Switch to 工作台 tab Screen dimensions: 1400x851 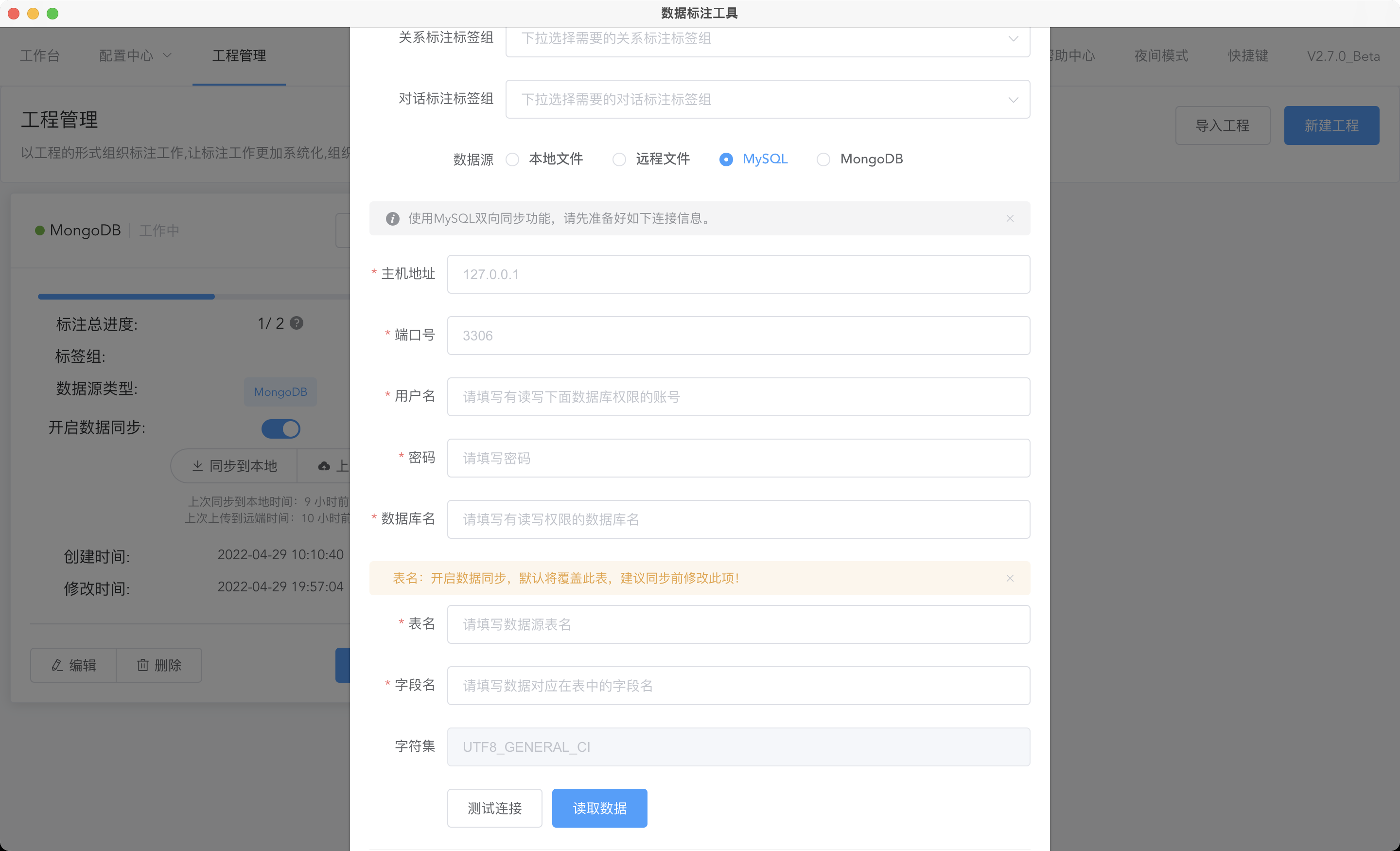pyautogui.click(x=40, y=56)
